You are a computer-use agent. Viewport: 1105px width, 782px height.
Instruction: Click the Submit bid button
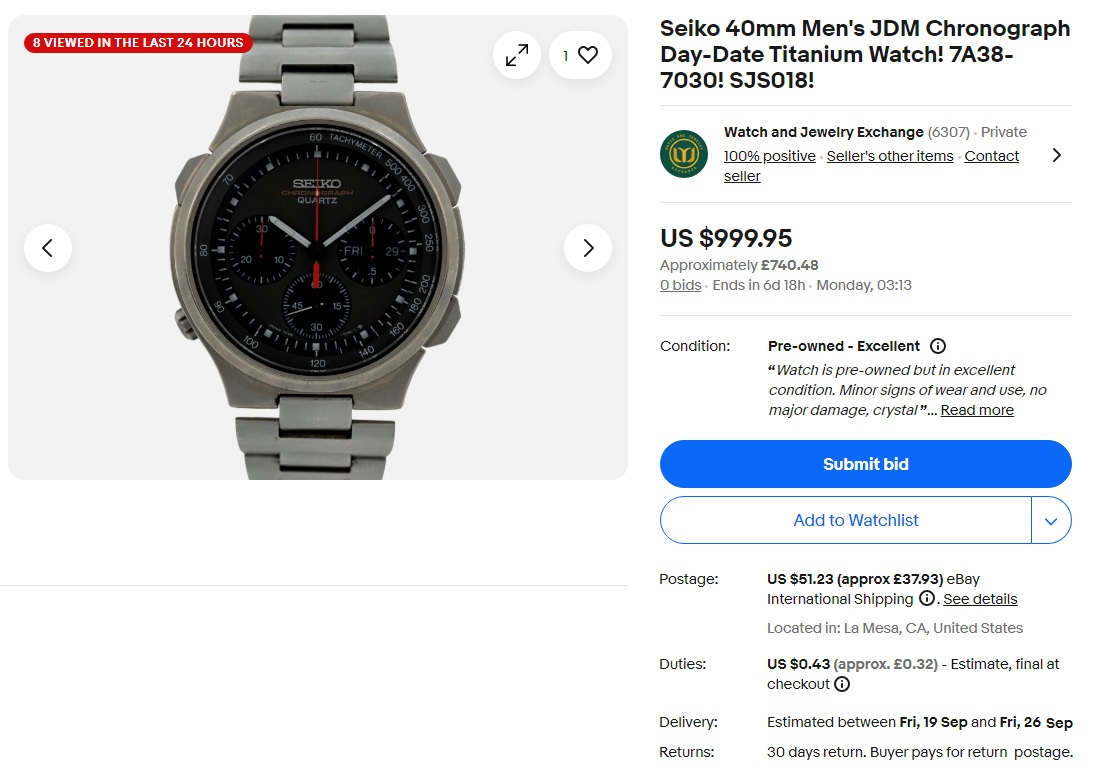point(865,464)
